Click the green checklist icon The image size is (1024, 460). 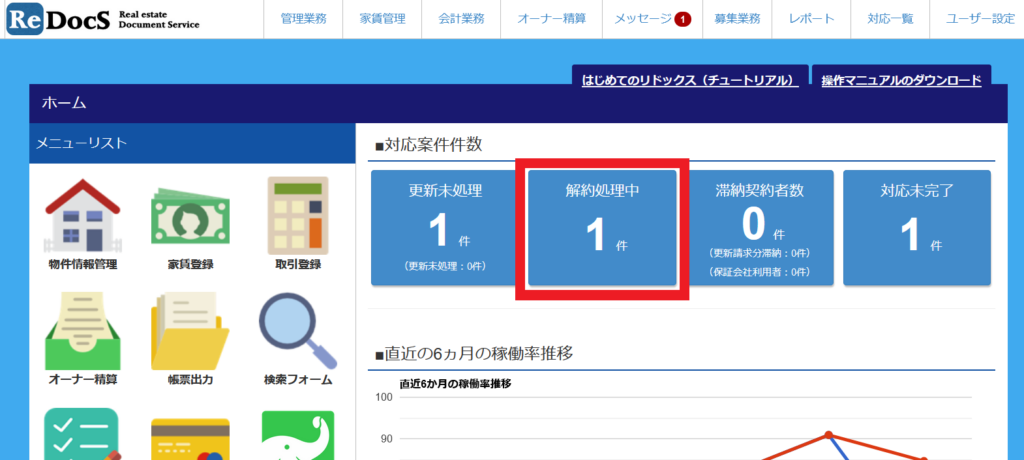pyautogui.click(x=83, y=434)
